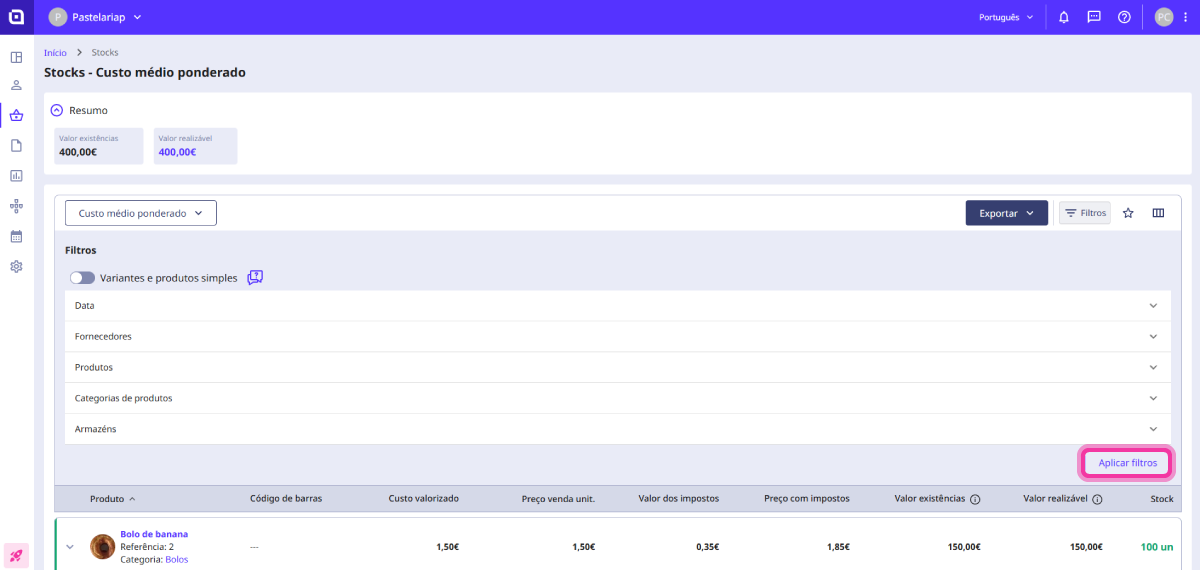This screenshot has height=570, width=1200.
Task: Click info icon next to Valor existências column
Action: [975, 499]
